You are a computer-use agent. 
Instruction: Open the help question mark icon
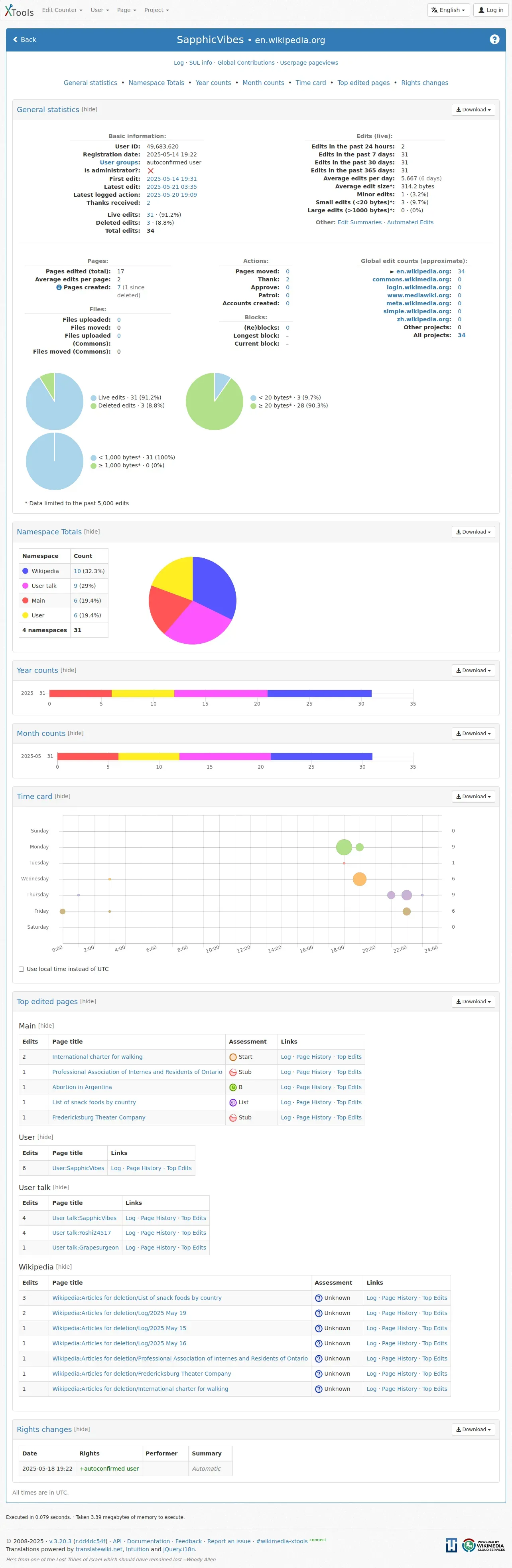point(494,40)
